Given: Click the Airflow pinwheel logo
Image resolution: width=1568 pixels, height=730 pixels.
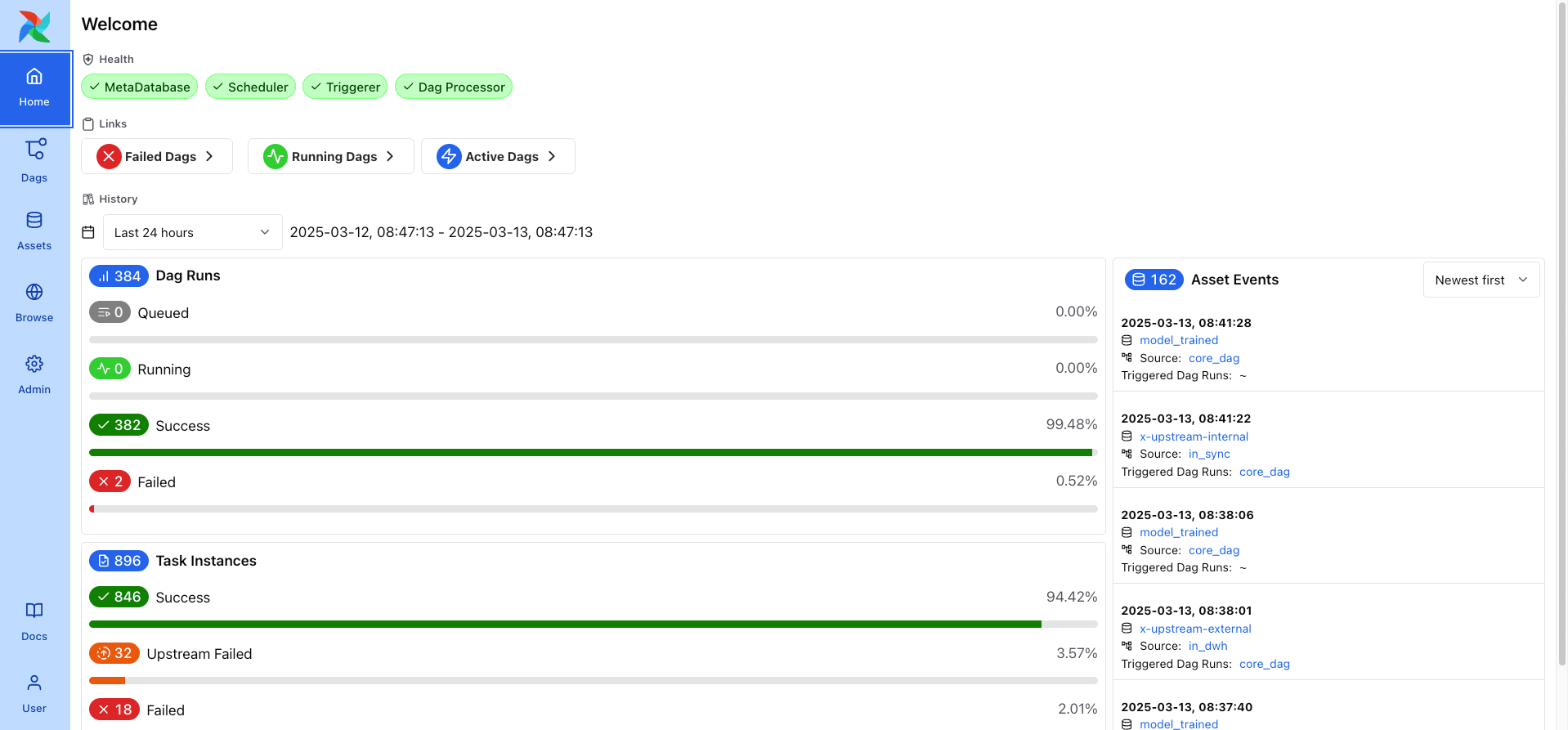Looking at the screenshot, I should [x=34, y=26].
